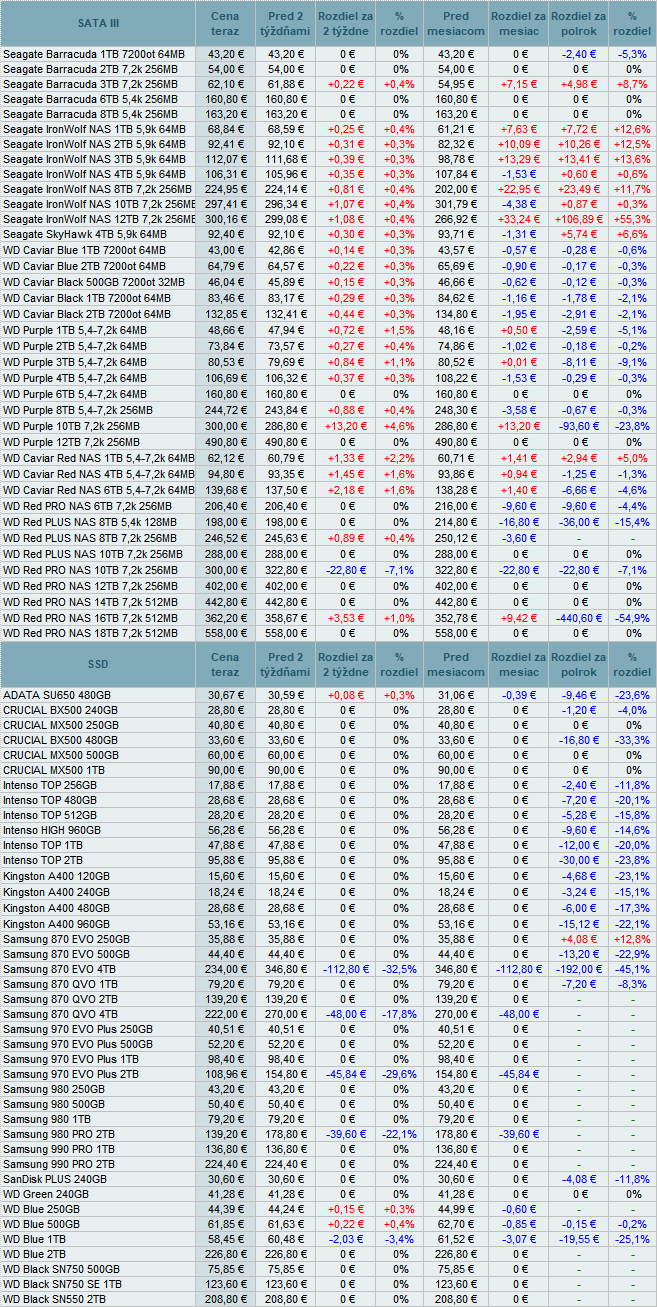This screenshot has height=1307, width=657.
Task: Select WD Purple 3TB 5,4-7,2k 64MB name
Action: [x=75, y=362]
